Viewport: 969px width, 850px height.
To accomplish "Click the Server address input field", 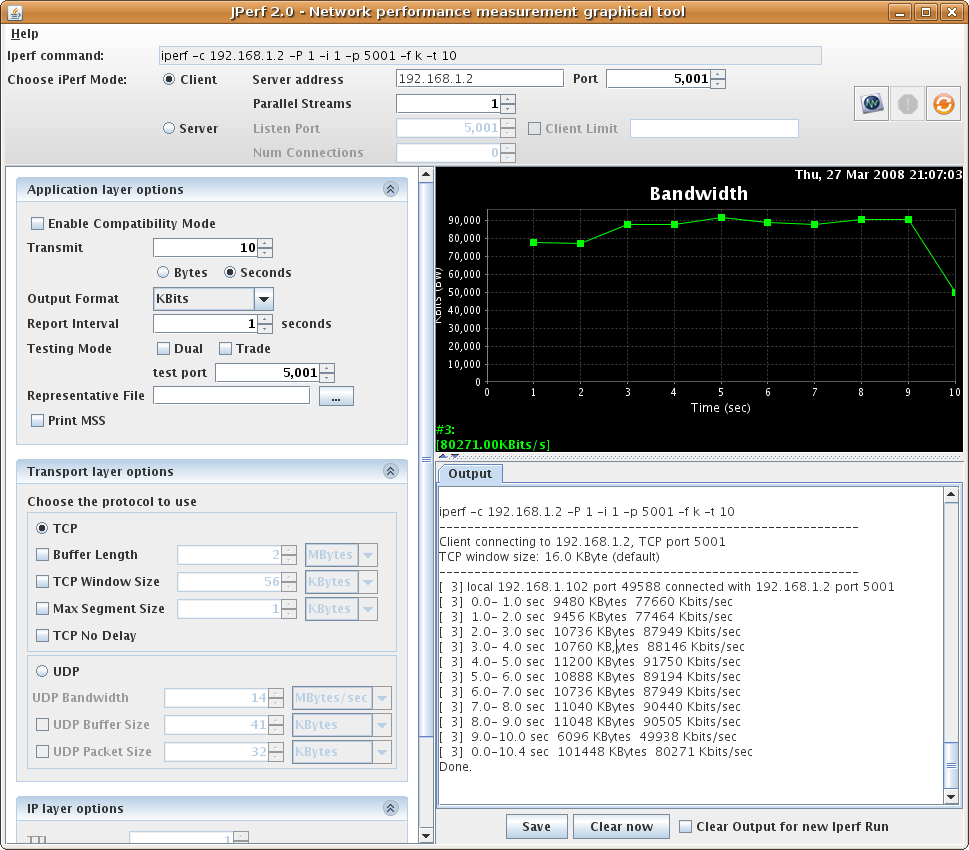I will (480, 79).
